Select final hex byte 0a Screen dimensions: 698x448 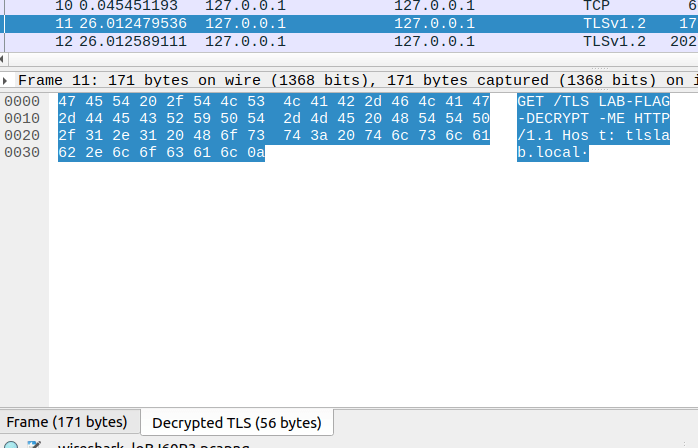click(256, 152)
